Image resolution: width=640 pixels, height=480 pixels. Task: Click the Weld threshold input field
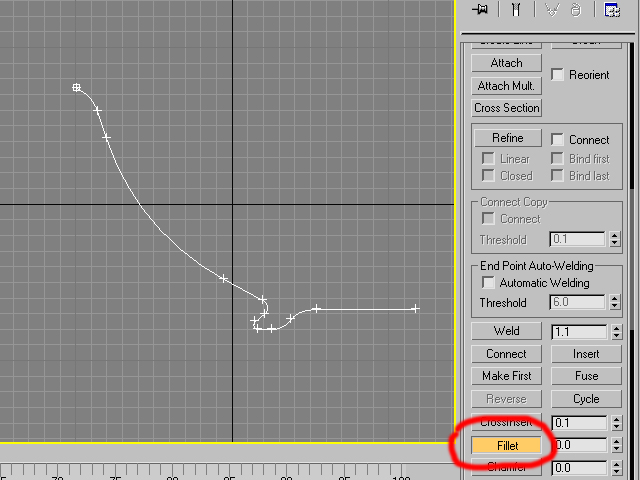[x=578, y=331]
